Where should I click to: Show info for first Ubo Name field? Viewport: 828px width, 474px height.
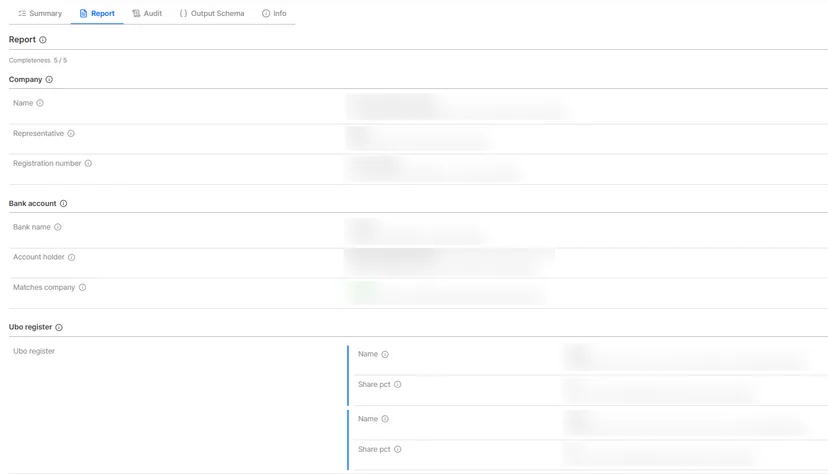click(385, 354)
